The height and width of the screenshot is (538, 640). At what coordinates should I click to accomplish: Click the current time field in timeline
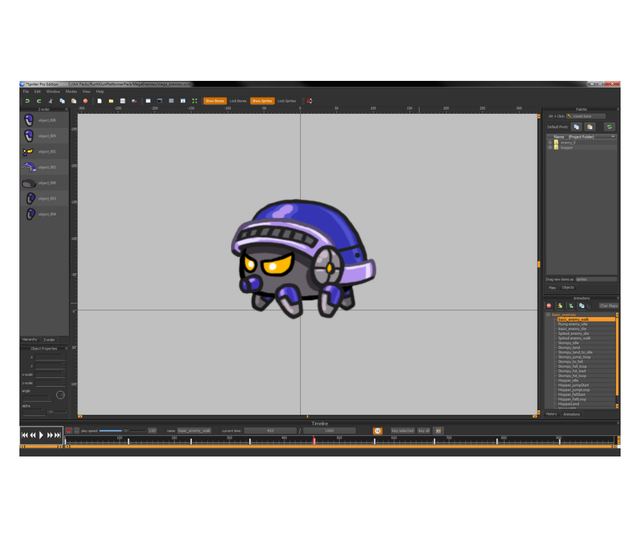(270, 431)
